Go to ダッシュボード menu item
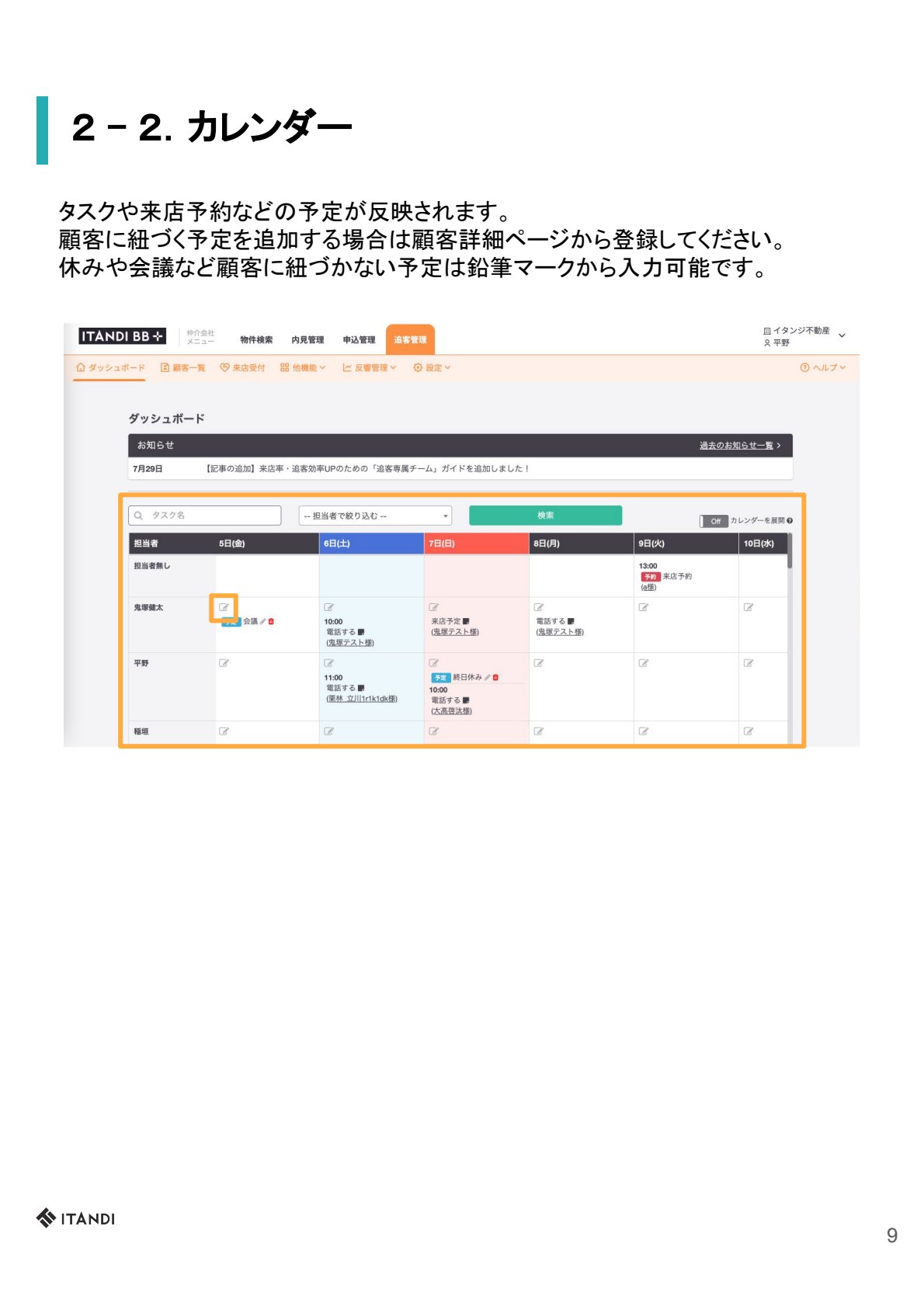The width and height of the screenshot is (924, 1306). [110, 368]
